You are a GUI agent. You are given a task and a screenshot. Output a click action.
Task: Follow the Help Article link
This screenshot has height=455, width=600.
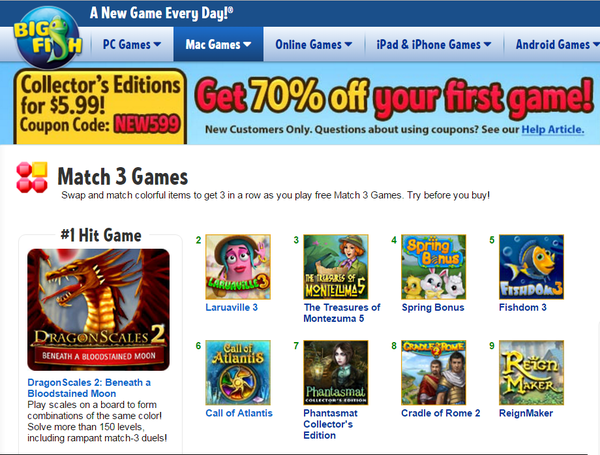click(x=553, y=129)
